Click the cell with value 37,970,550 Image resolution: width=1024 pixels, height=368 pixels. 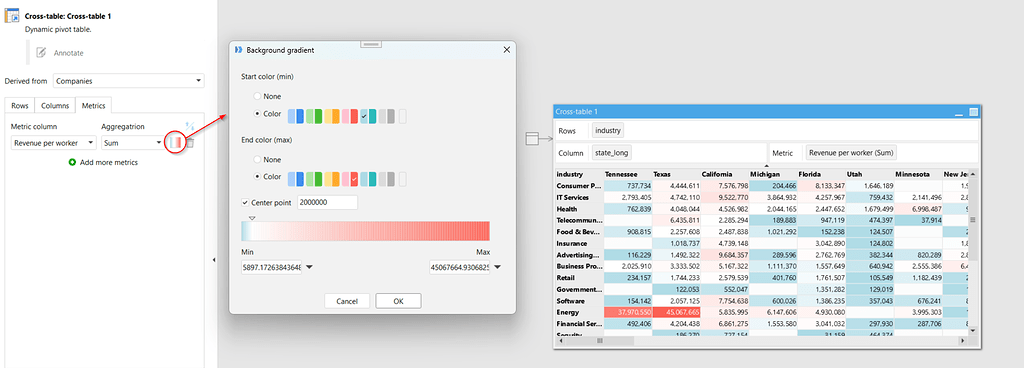628,313
